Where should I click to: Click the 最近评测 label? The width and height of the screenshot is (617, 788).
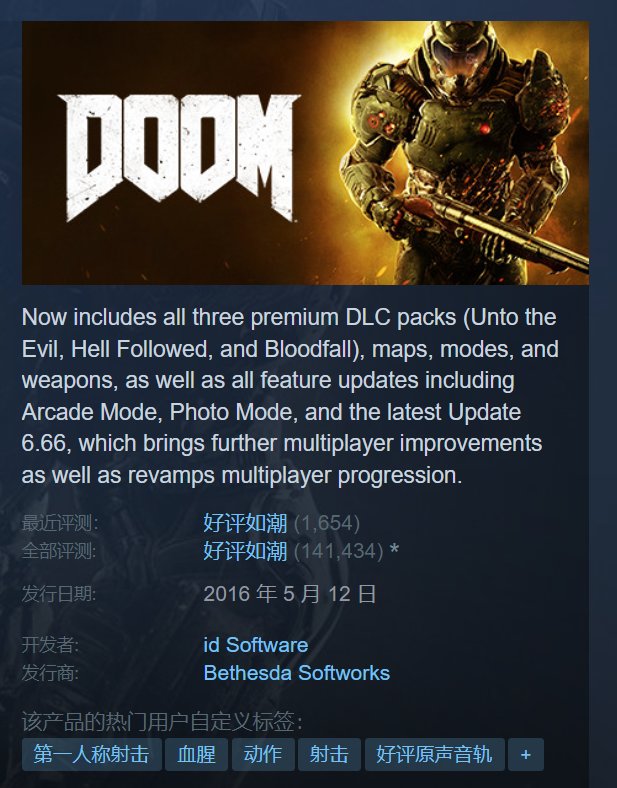click(60, 523)
